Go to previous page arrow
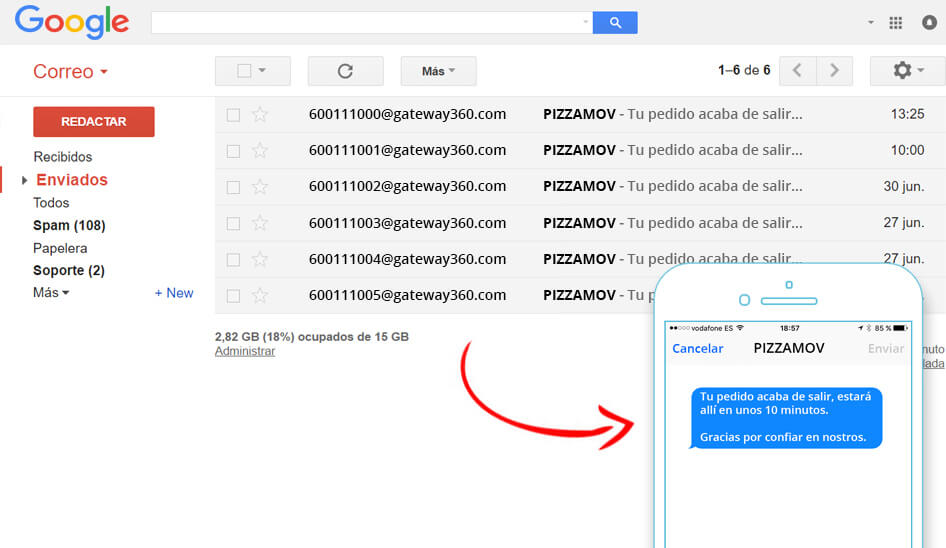The height and width of the screenshot is (548, 946). [798, 71]
